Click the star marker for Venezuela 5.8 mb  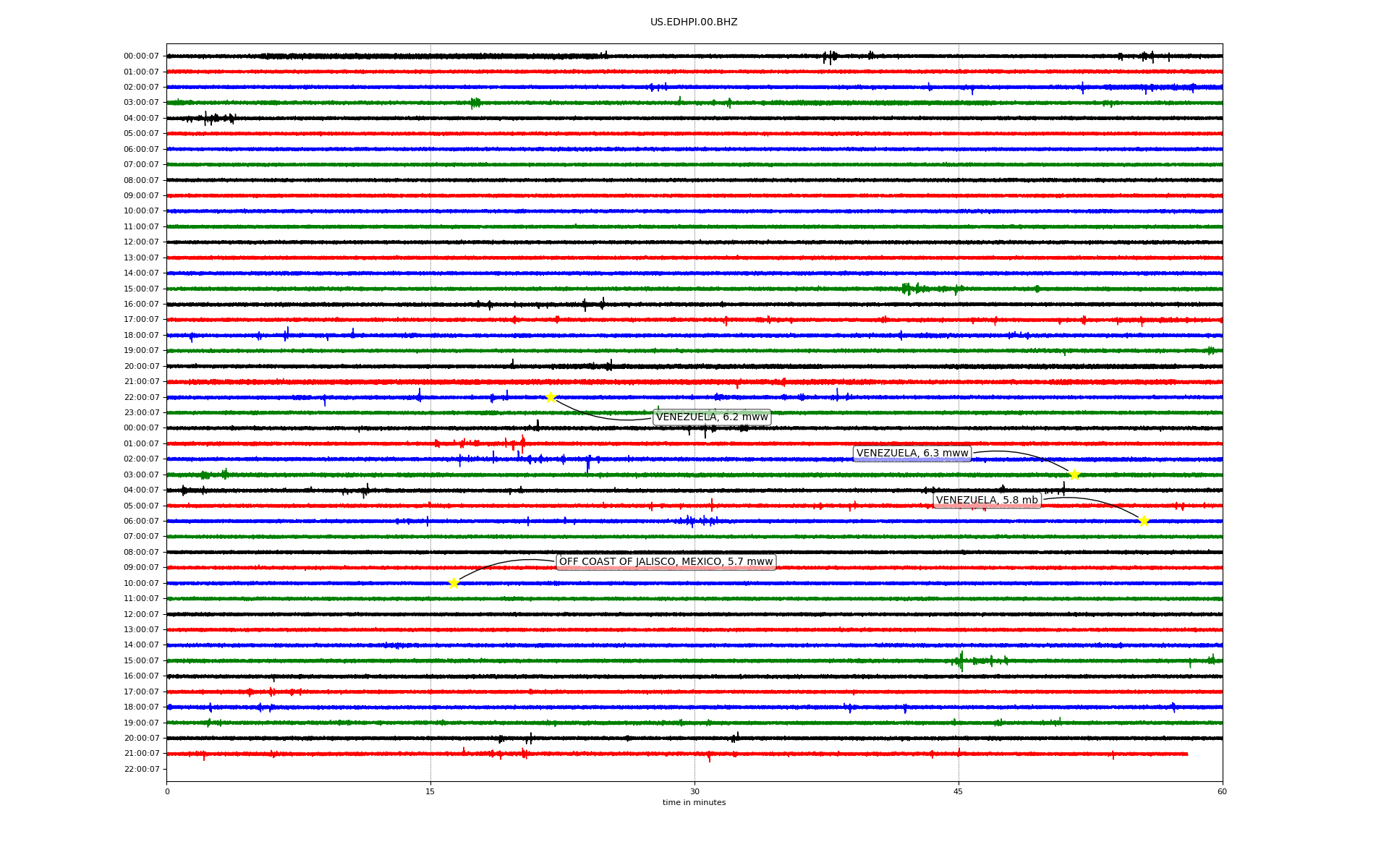coord(1144,521)
